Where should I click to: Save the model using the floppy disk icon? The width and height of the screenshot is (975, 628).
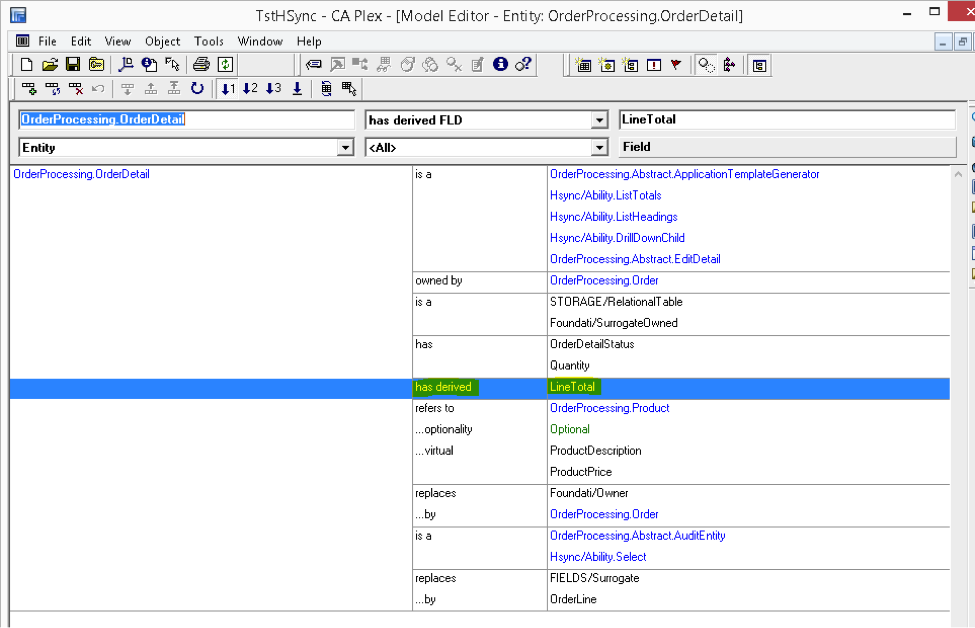(73, 64)
